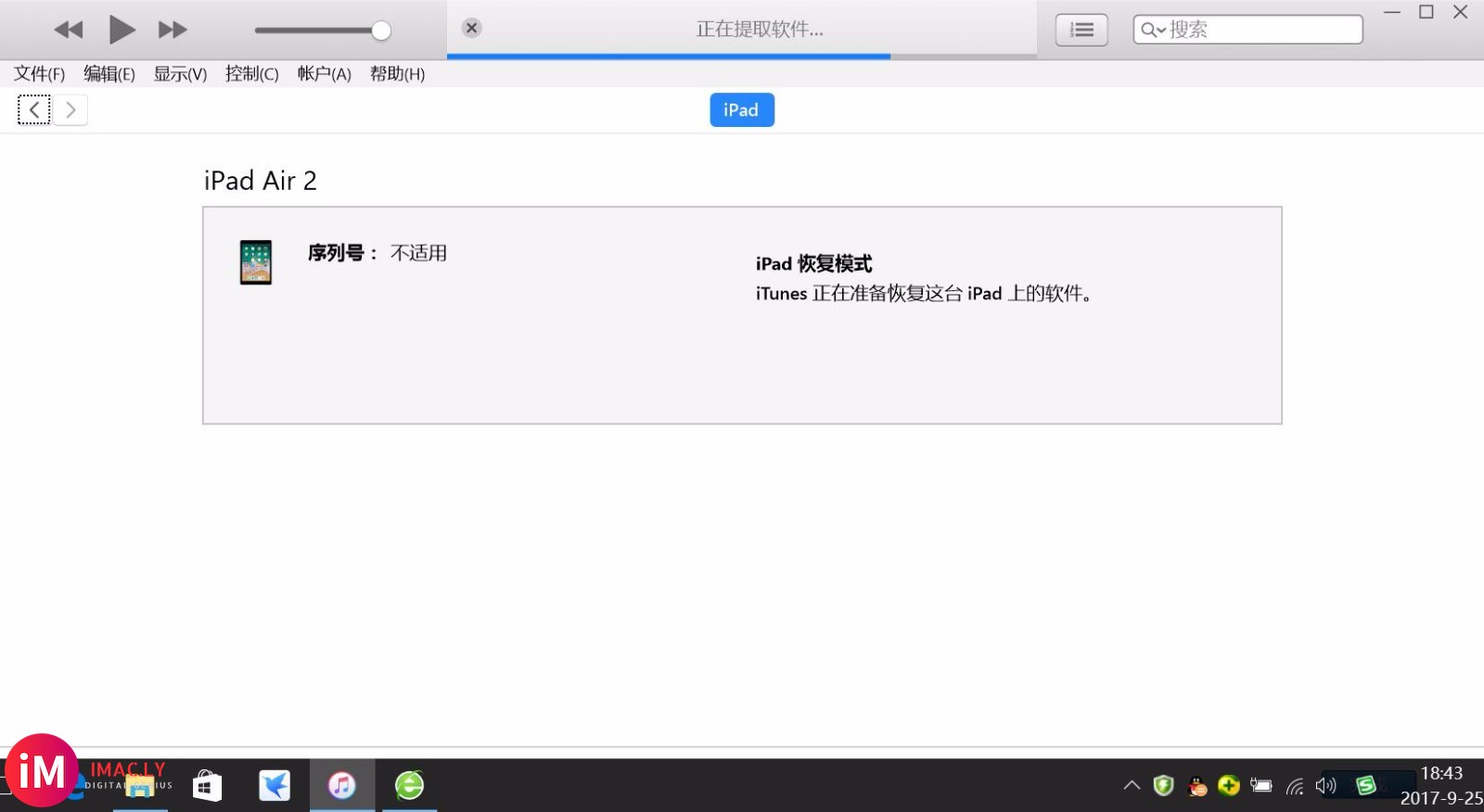The width and height of the screenshot is (1484, 812).
Task: Click the 正在提取软件... status text
Action: click(x=760, y=30)
